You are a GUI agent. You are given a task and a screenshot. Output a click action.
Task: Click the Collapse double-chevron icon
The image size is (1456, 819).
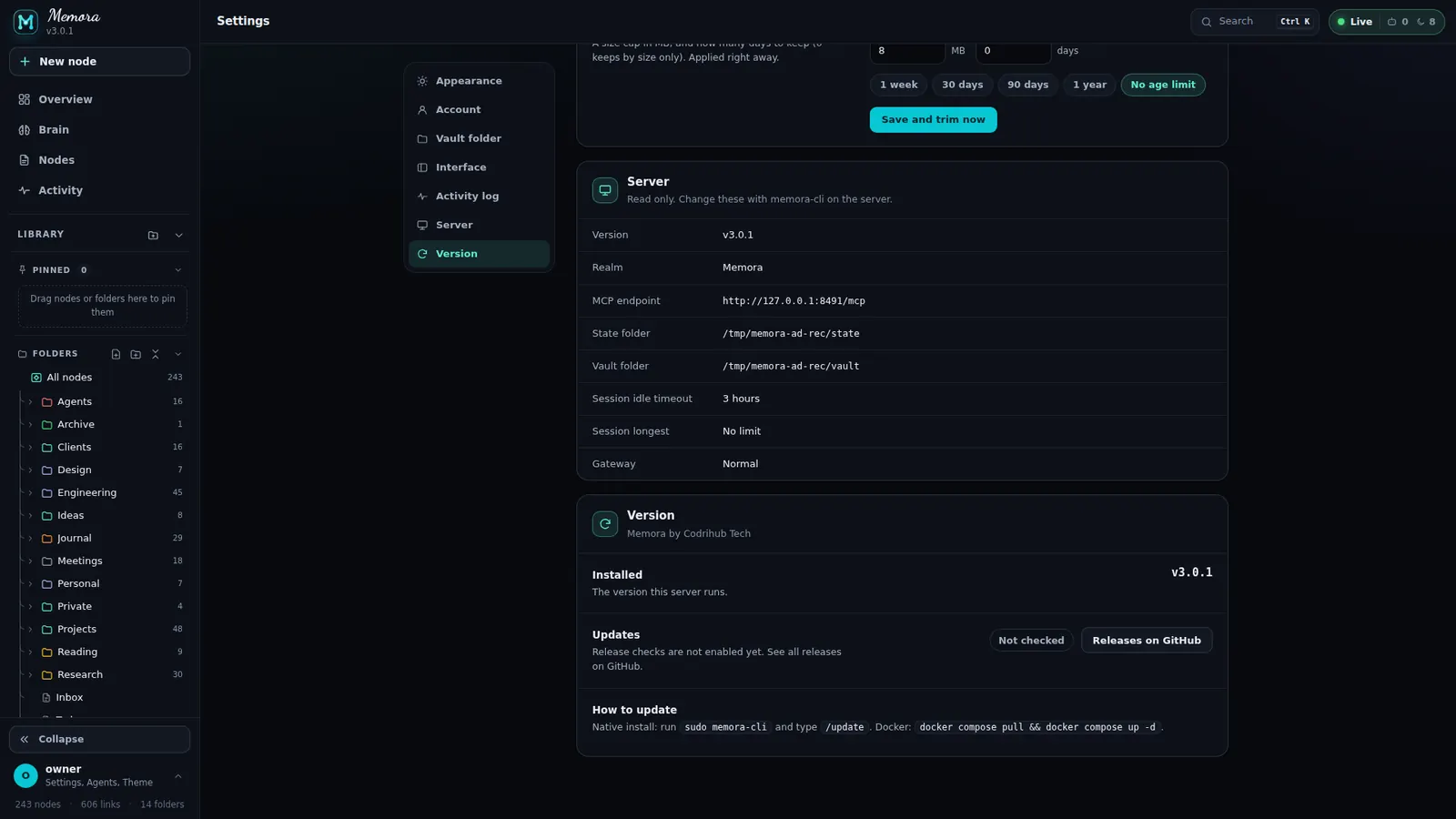[25, 740]
